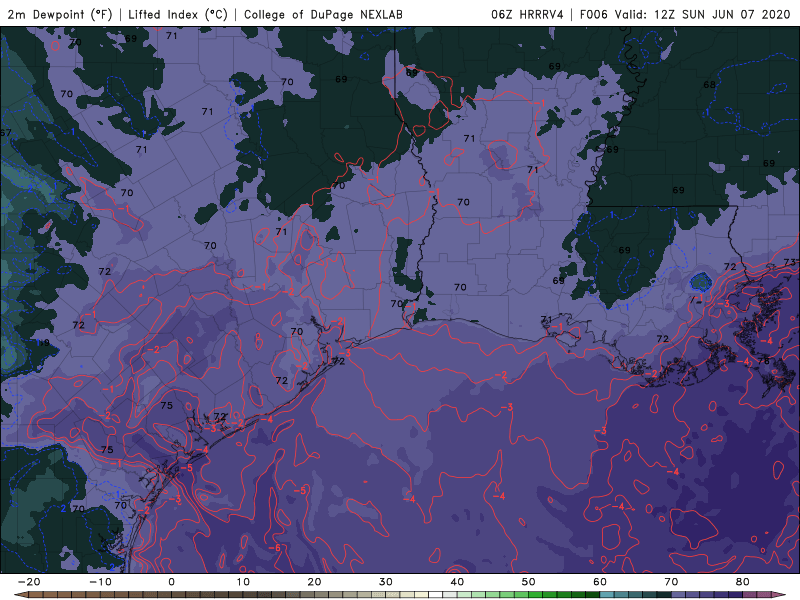This screenshot has height=600, width=800.
Task: Click the "67" dewpoint value on the map
Action: (x=6, y=133)
